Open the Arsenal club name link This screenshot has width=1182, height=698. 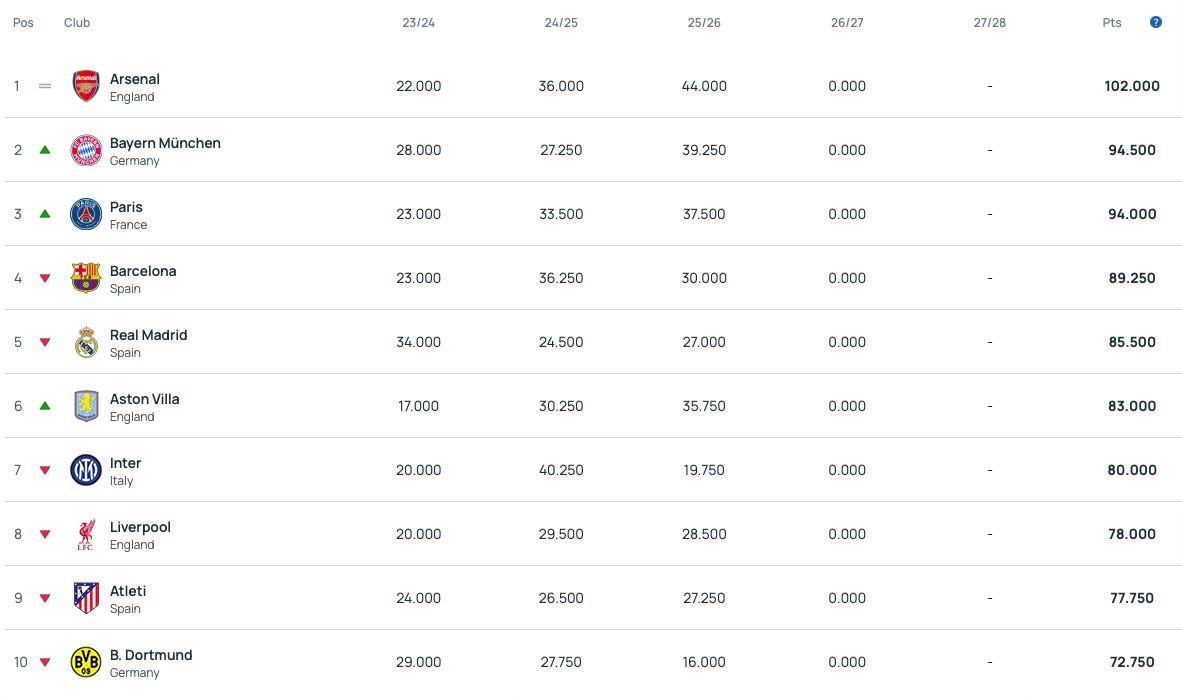135,79
